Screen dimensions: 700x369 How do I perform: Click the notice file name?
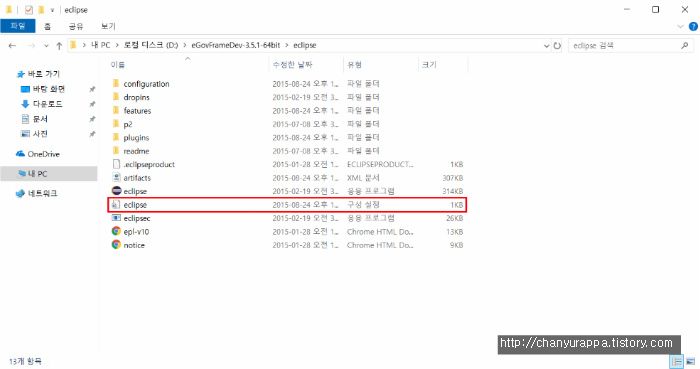[x=134, y=245]
